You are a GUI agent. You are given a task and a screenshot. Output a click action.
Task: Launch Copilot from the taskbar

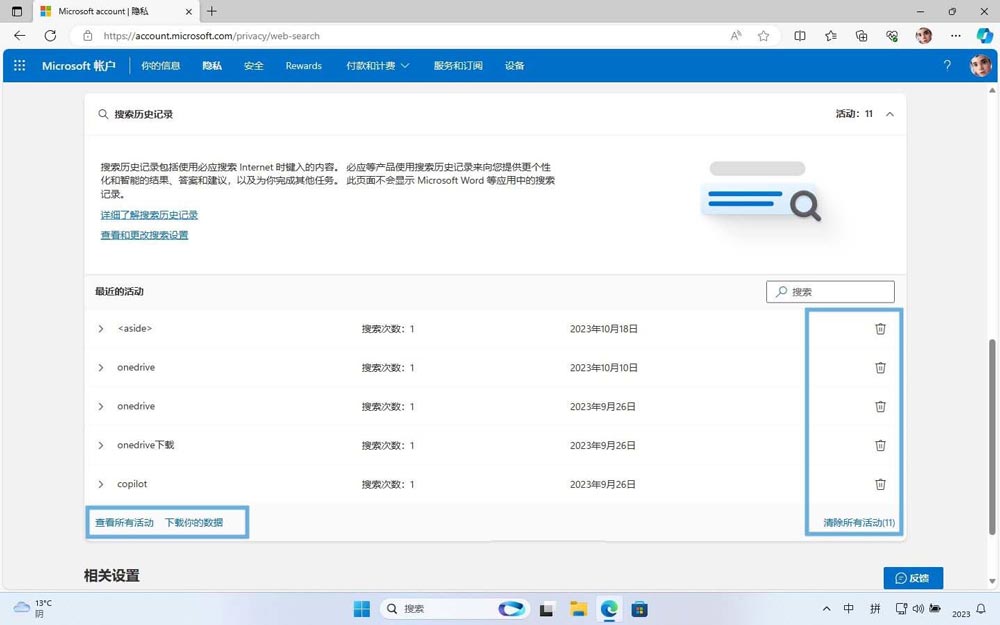point(511,608)
